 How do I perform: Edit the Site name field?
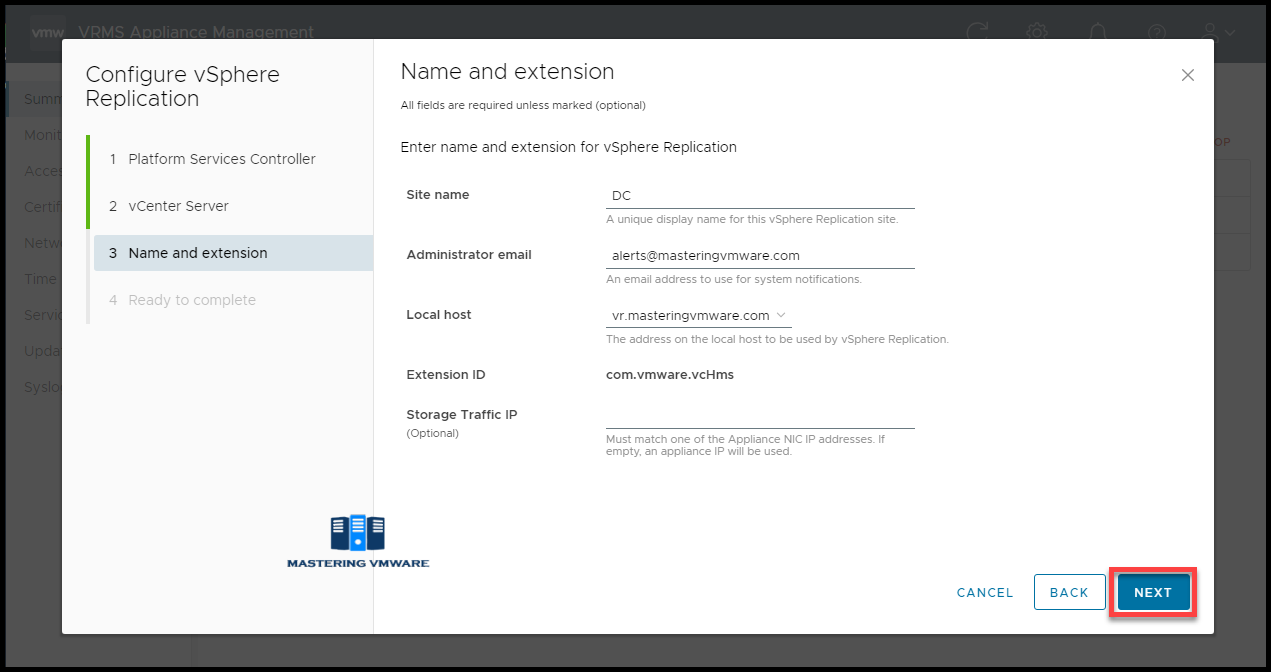pyautogui.click(x=760, y=196)
